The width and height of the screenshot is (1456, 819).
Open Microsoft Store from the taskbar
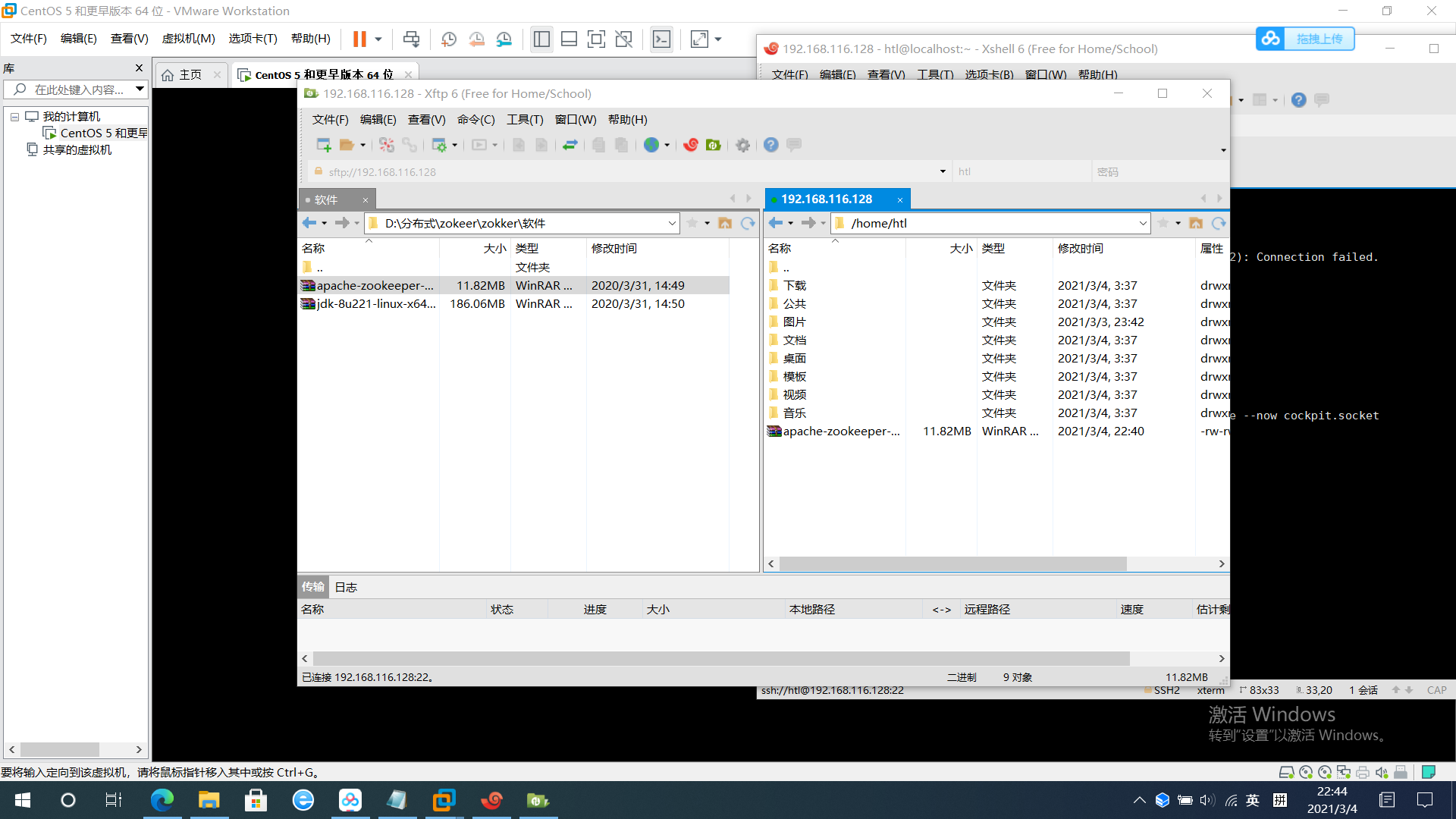(x=256, y=800)
